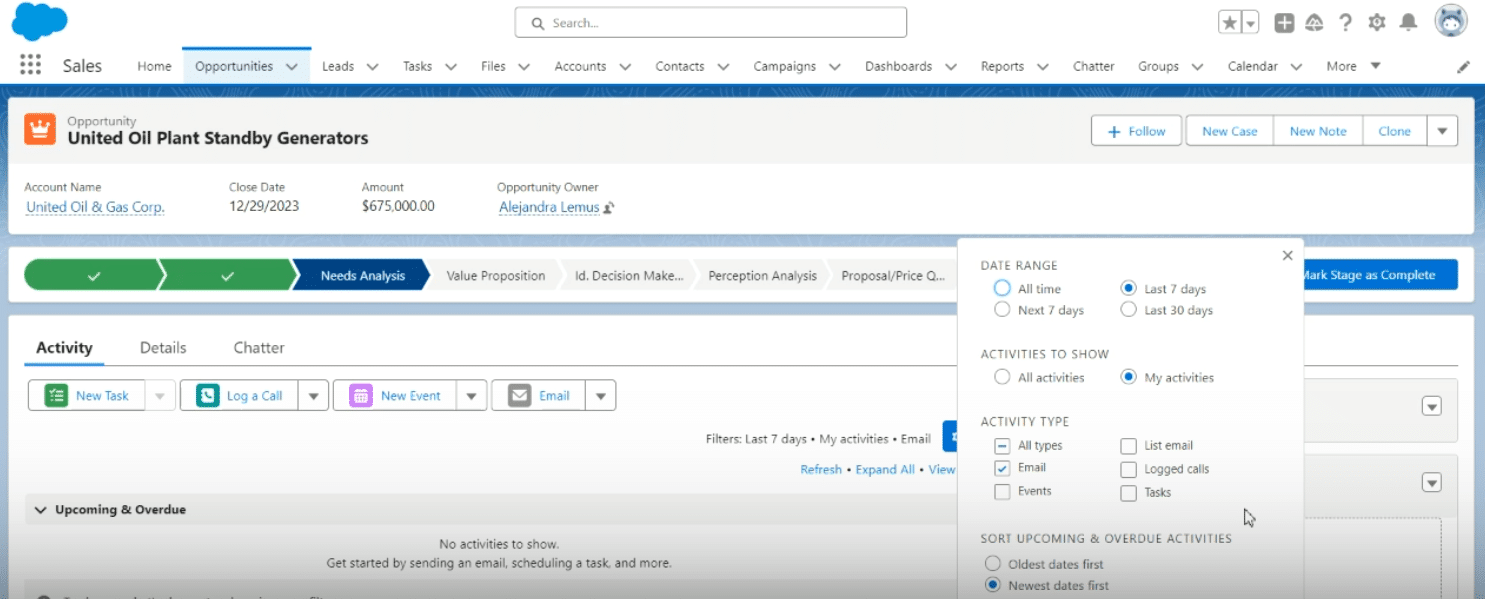The width and height of the screenshot is (1485, 599).
Task: Choose the All activities option
Action: click(1002, 377)
